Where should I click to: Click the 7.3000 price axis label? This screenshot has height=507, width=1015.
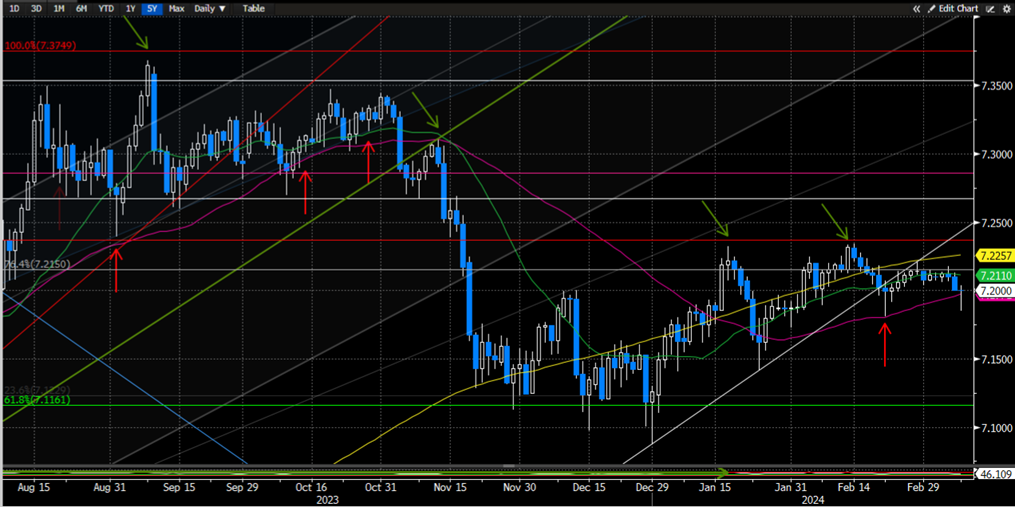coord(995,155)
